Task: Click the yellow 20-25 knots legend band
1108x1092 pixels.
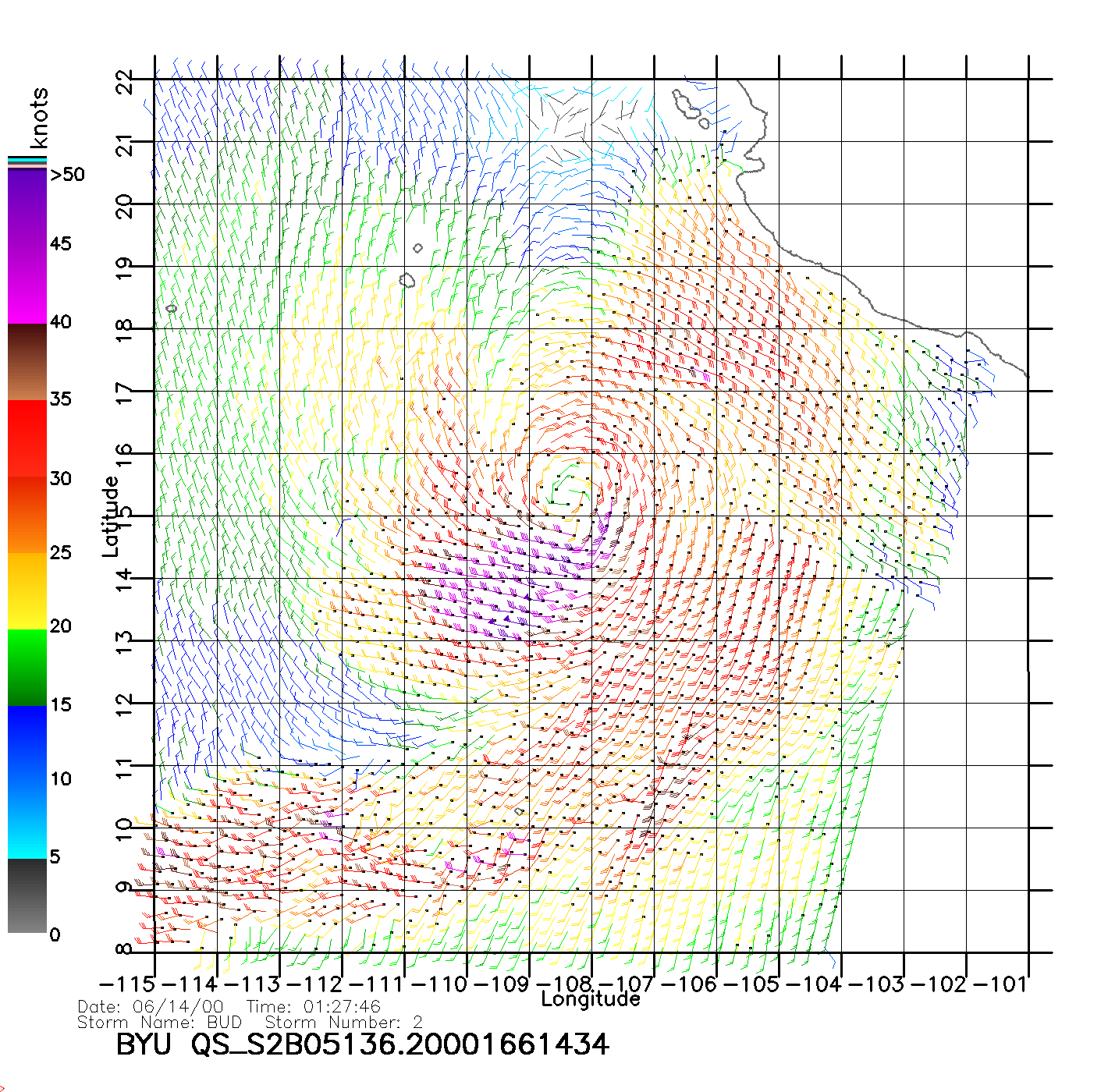Action: point(27,590)
